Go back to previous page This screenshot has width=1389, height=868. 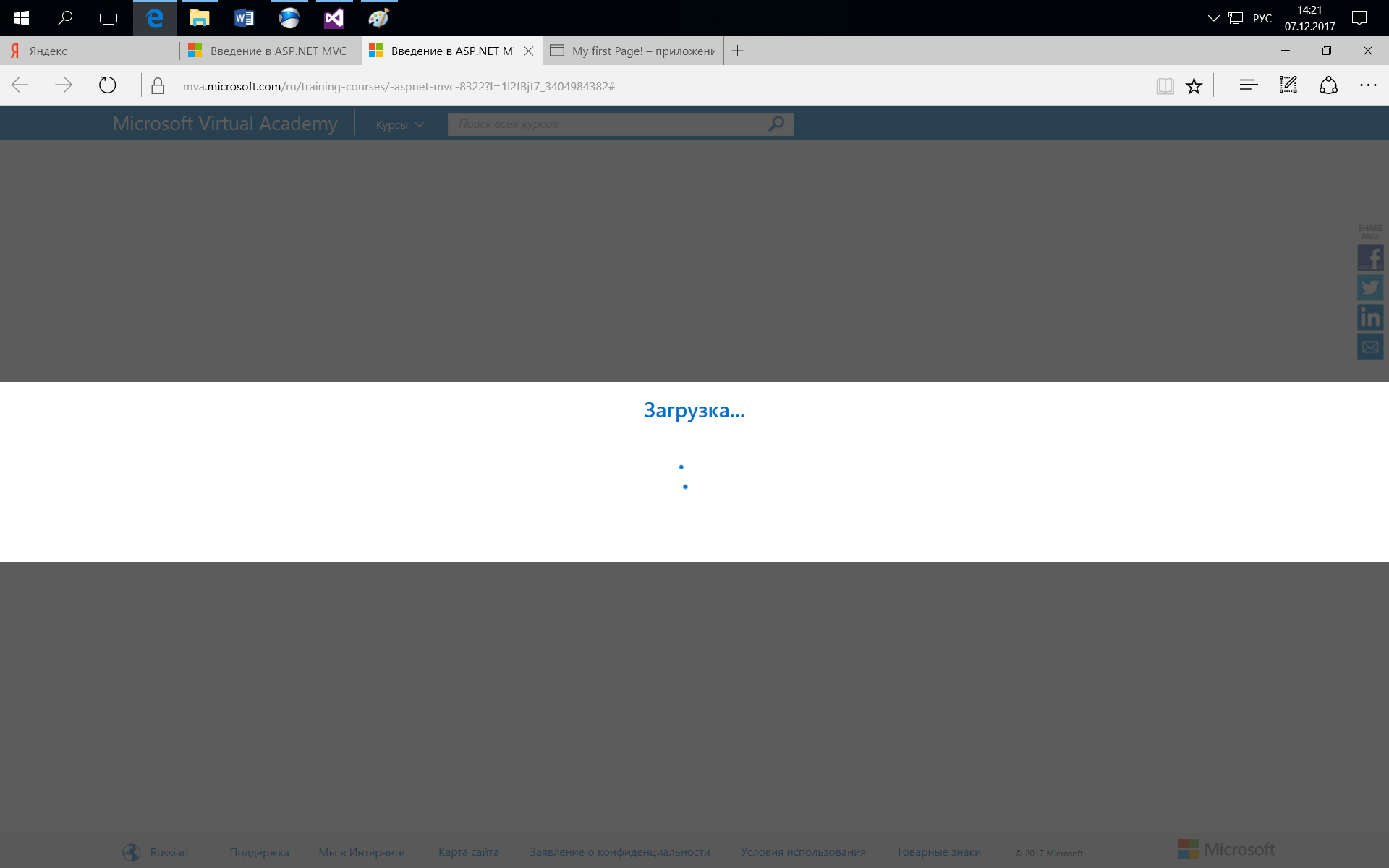(x=20, y=85)
